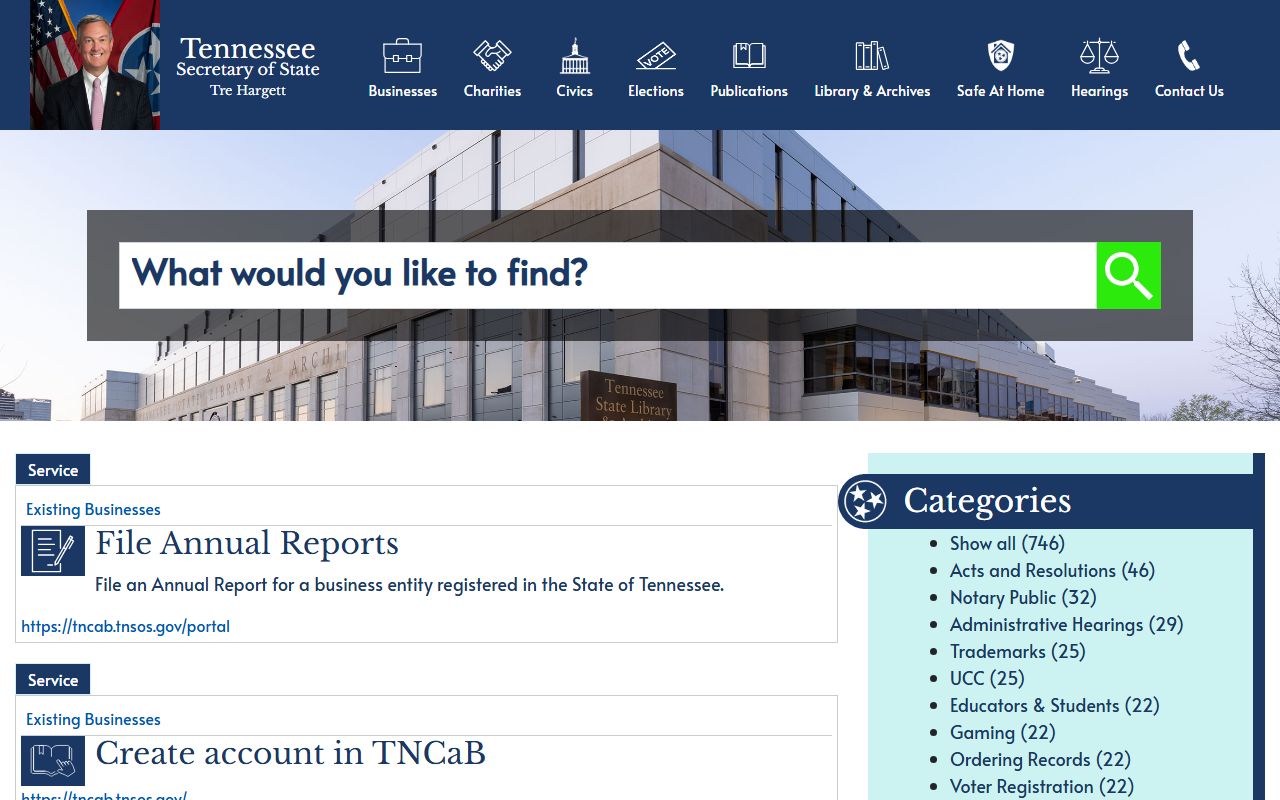Click the Contact Us phone icon
1280x800 pixels.
click(1189, 56)
